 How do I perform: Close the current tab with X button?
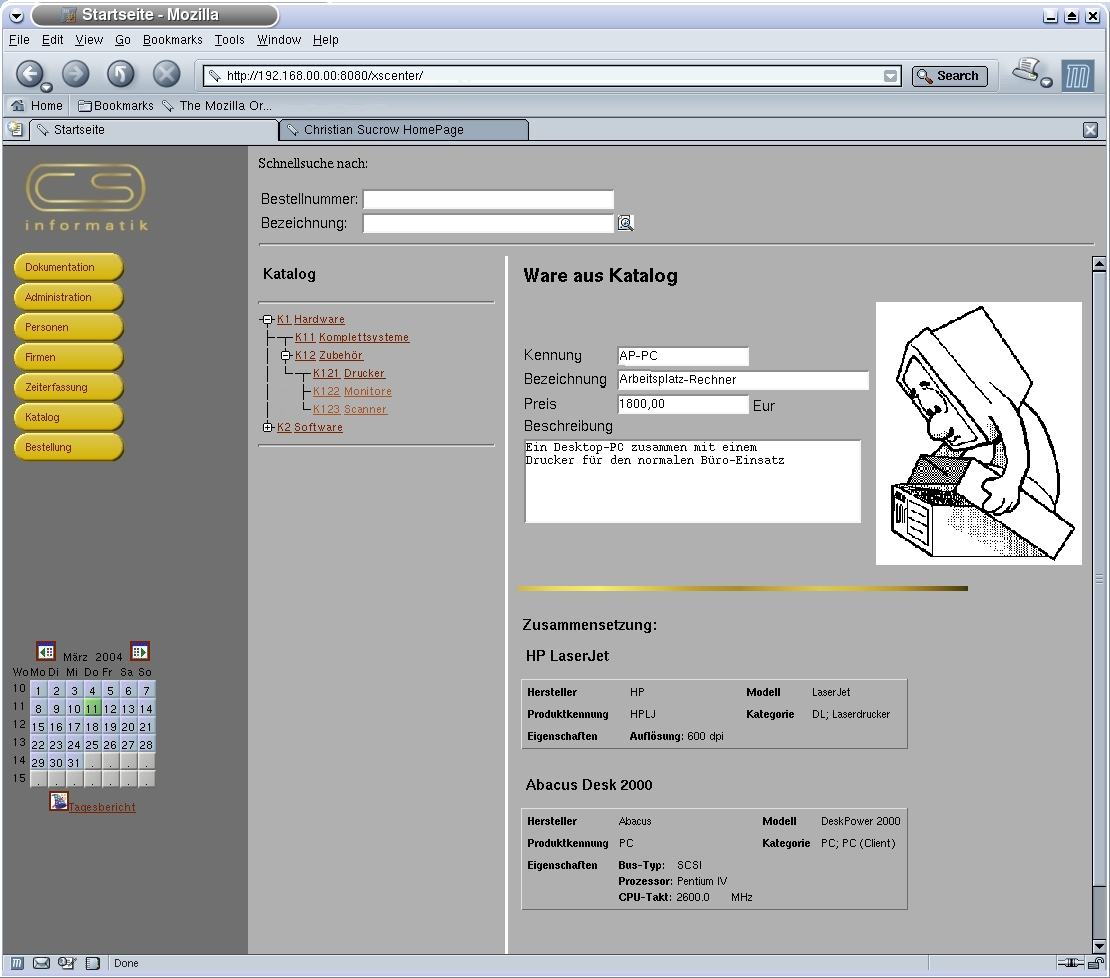tap(1090, 130)
